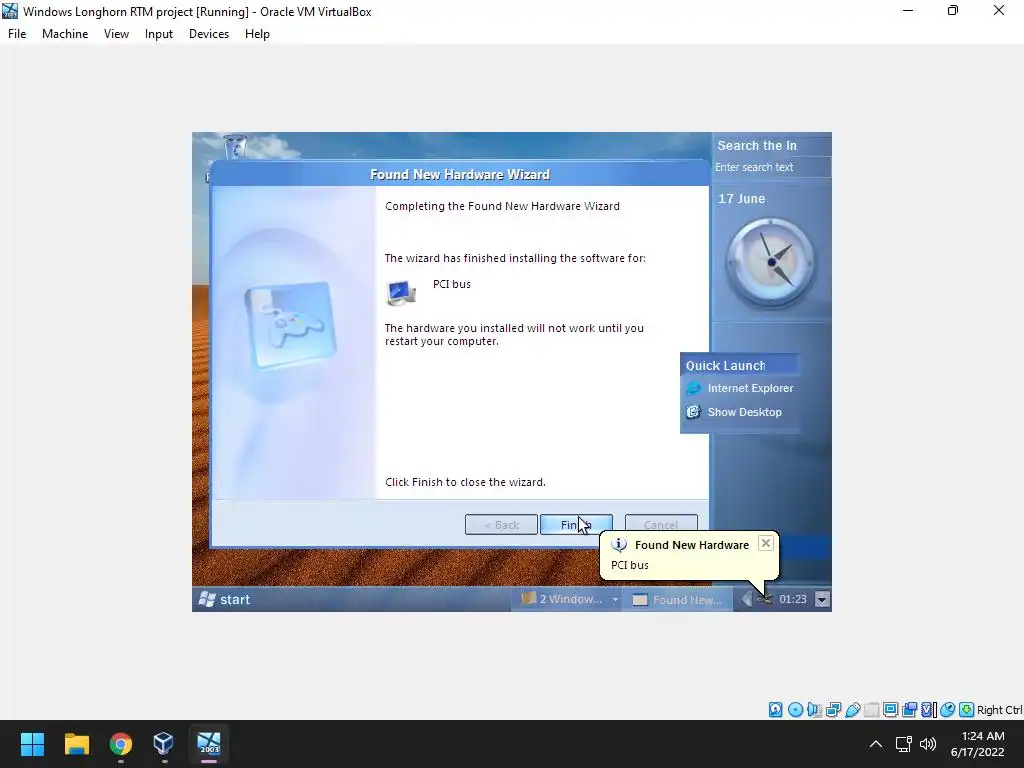The image size is (1024, 768).
Task: Click the hardware tray icon in guest
Action: (x=765, y=599)
